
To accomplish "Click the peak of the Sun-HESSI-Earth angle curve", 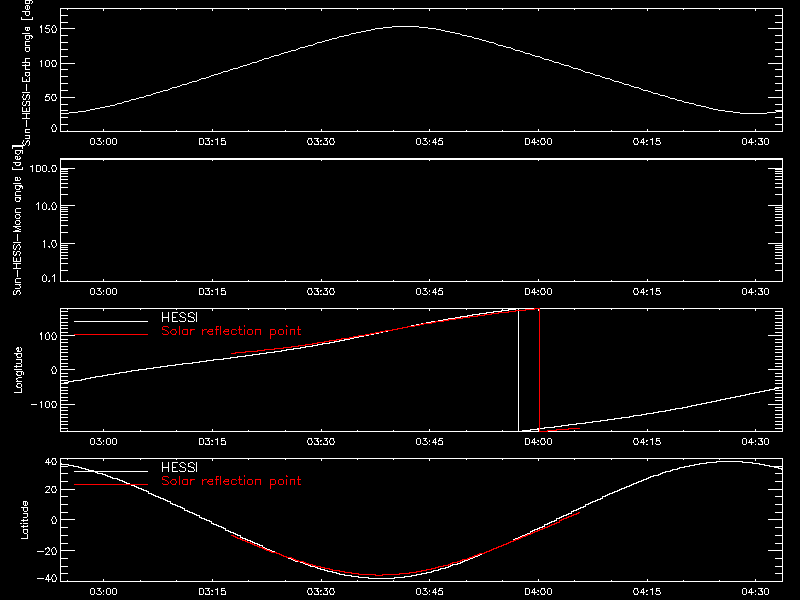I will point(406,27).
